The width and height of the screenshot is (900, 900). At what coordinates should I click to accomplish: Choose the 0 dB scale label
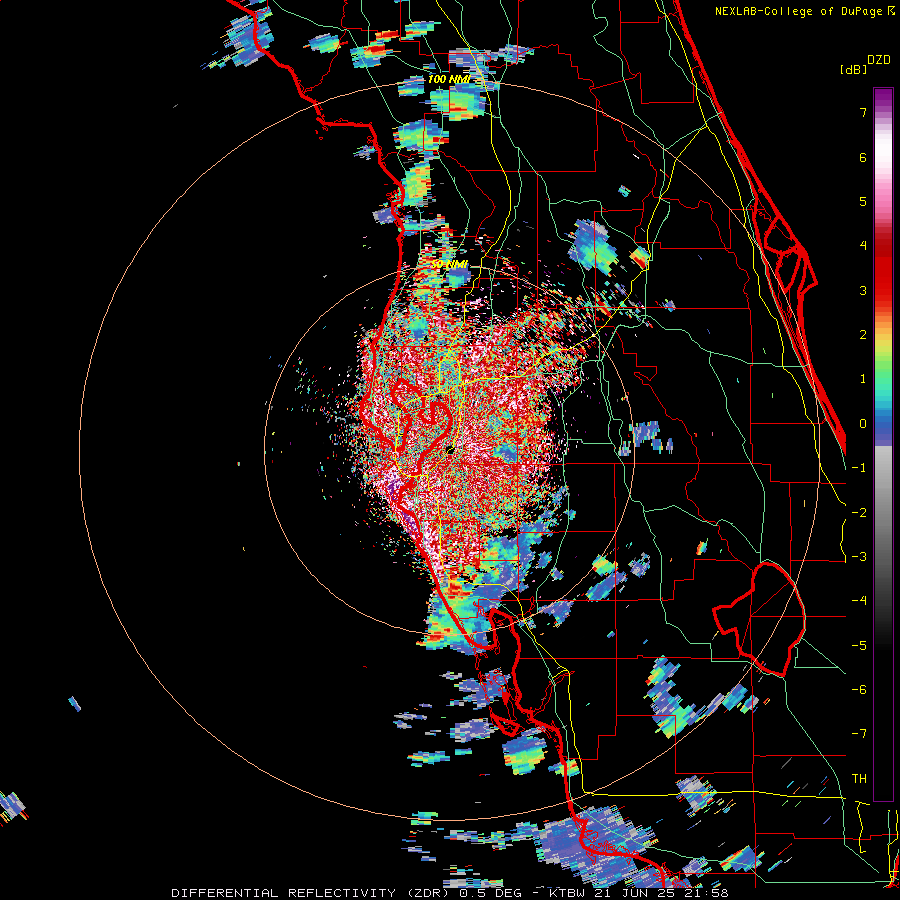point(863,424)
